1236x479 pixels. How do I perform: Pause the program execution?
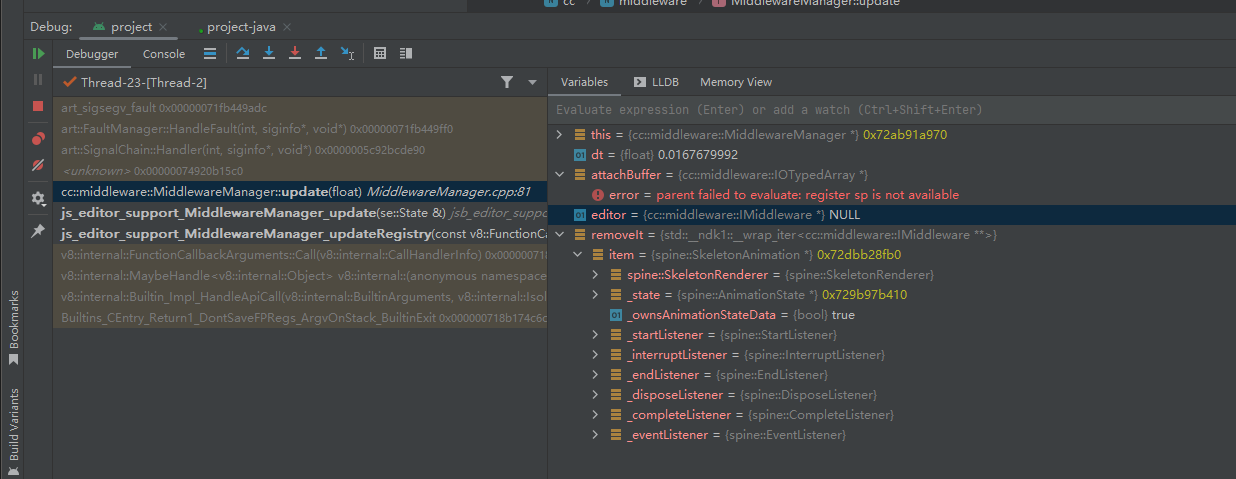(38, 79)
